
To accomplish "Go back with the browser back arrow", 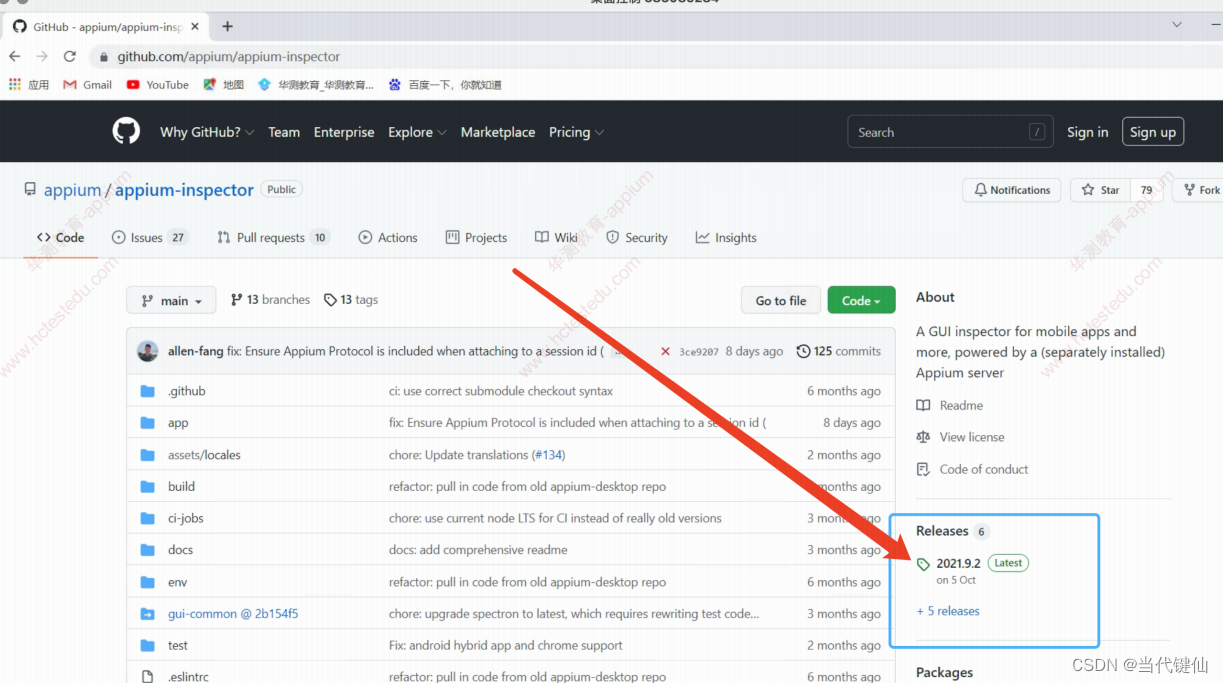I will [x=15, y=57].
